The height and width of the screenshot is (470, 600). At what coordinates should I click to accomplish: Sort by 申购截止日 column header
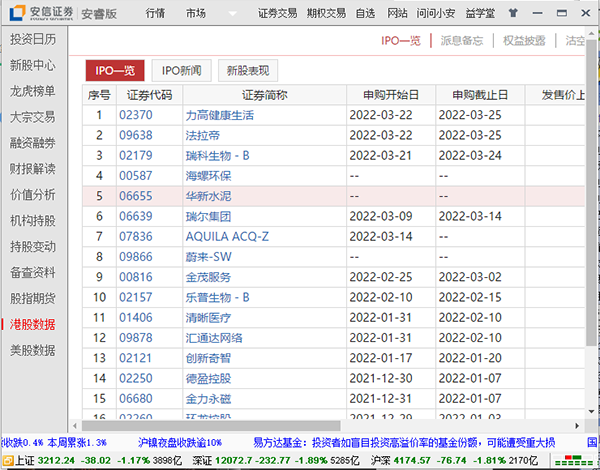click(480, 95)
